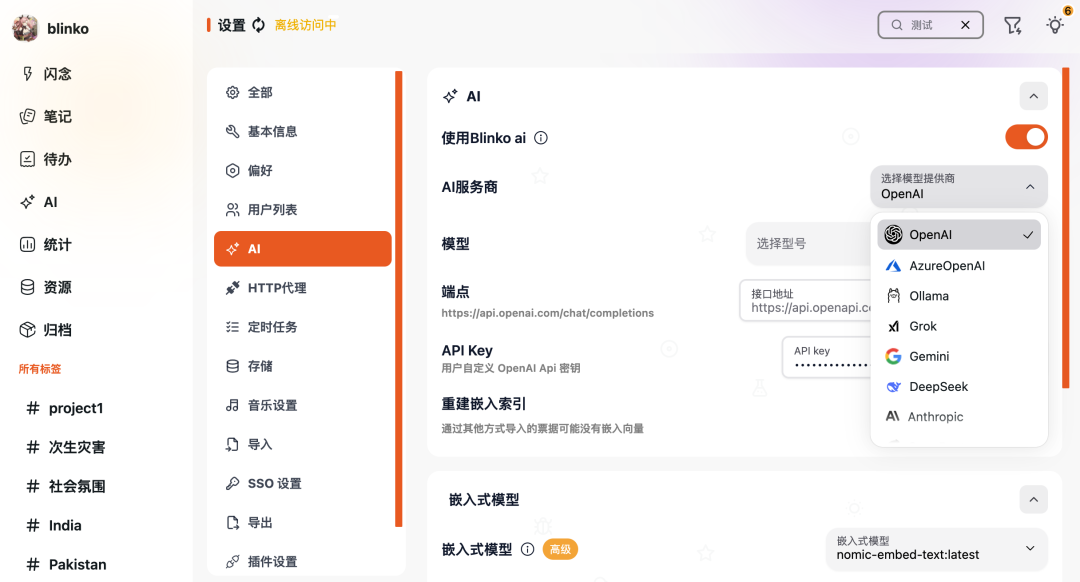The image size is (1080, 582).
Task: Open 音乐设置 music settings
Action: tap(302, 405)
